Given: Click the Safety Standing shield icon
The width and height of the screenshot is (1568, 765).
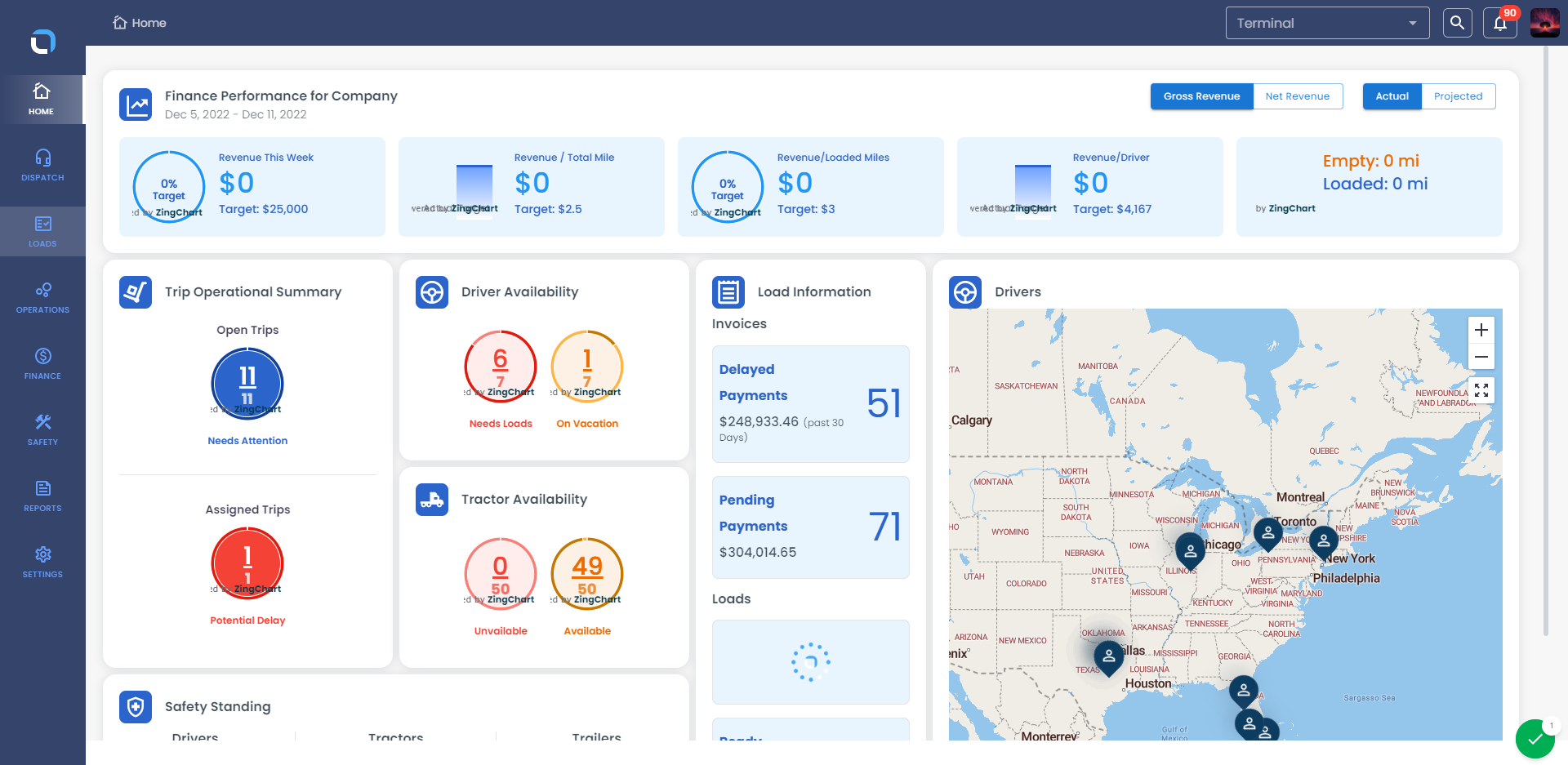Looking at the screenshot, I should point(136,707).
